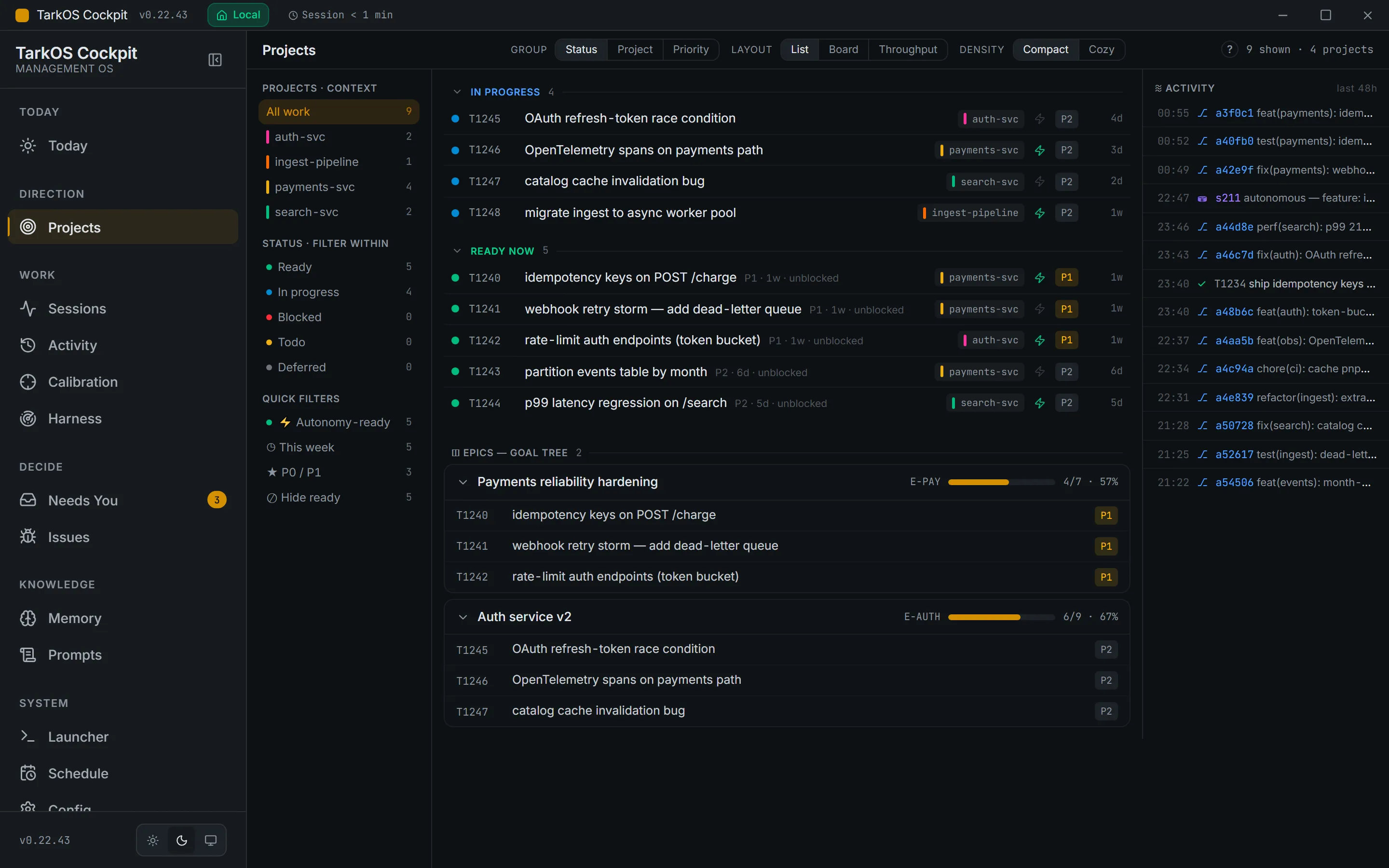Click E-AUTH progress bar
Screen dimensions: 1389x868
point(1001,617)
